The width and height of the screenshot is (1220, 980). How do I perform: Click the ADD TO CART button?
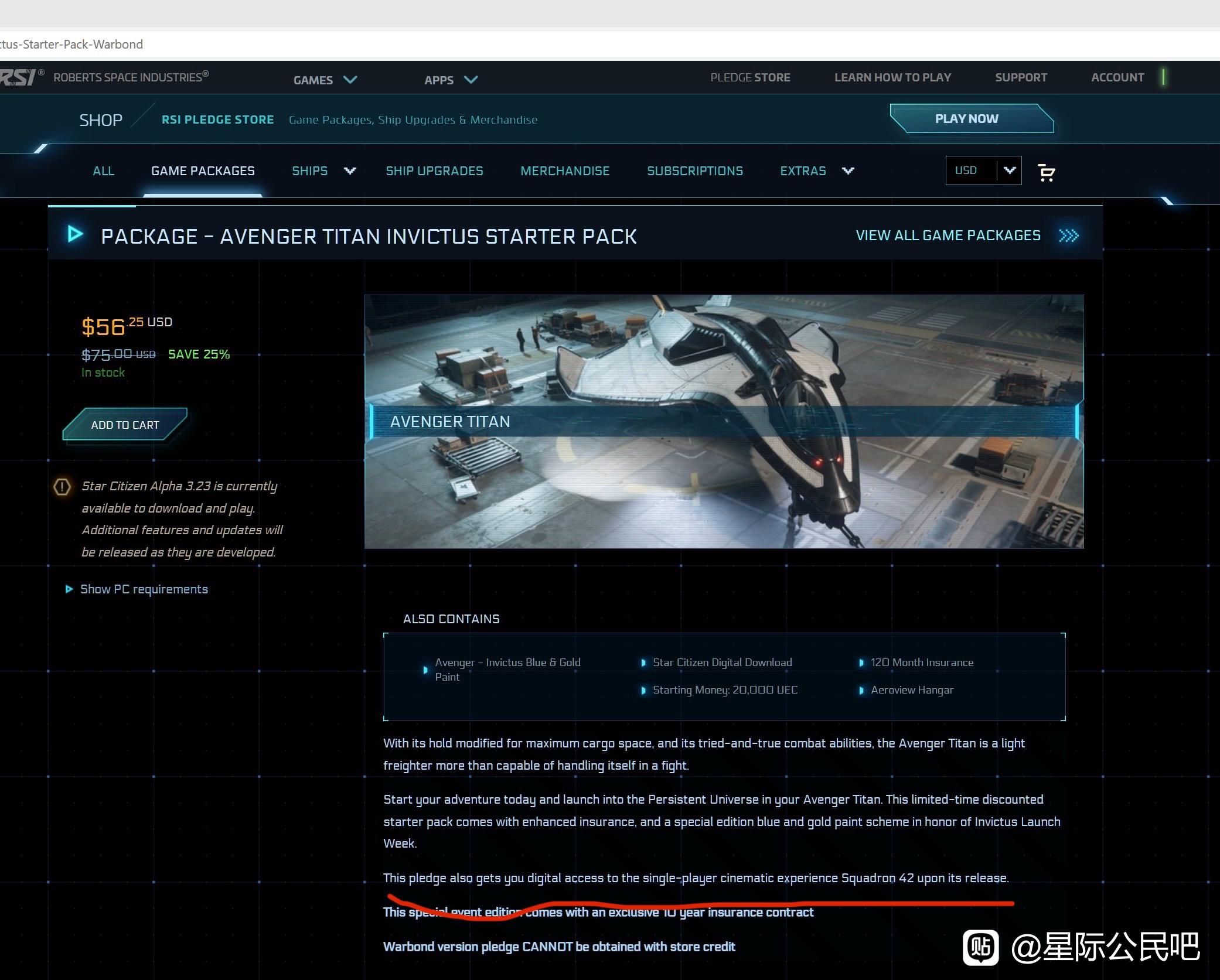coord(125,425)
